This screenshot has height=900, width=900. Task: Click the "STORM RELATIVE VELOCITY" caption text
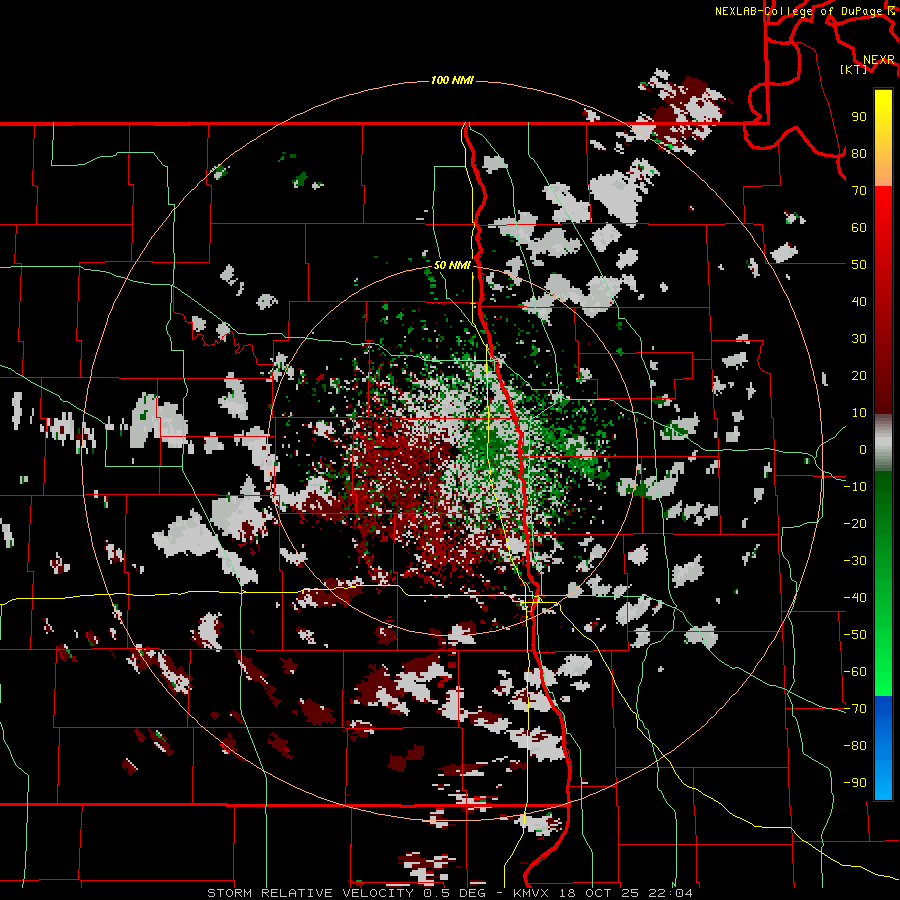click(x=310, y=893)
